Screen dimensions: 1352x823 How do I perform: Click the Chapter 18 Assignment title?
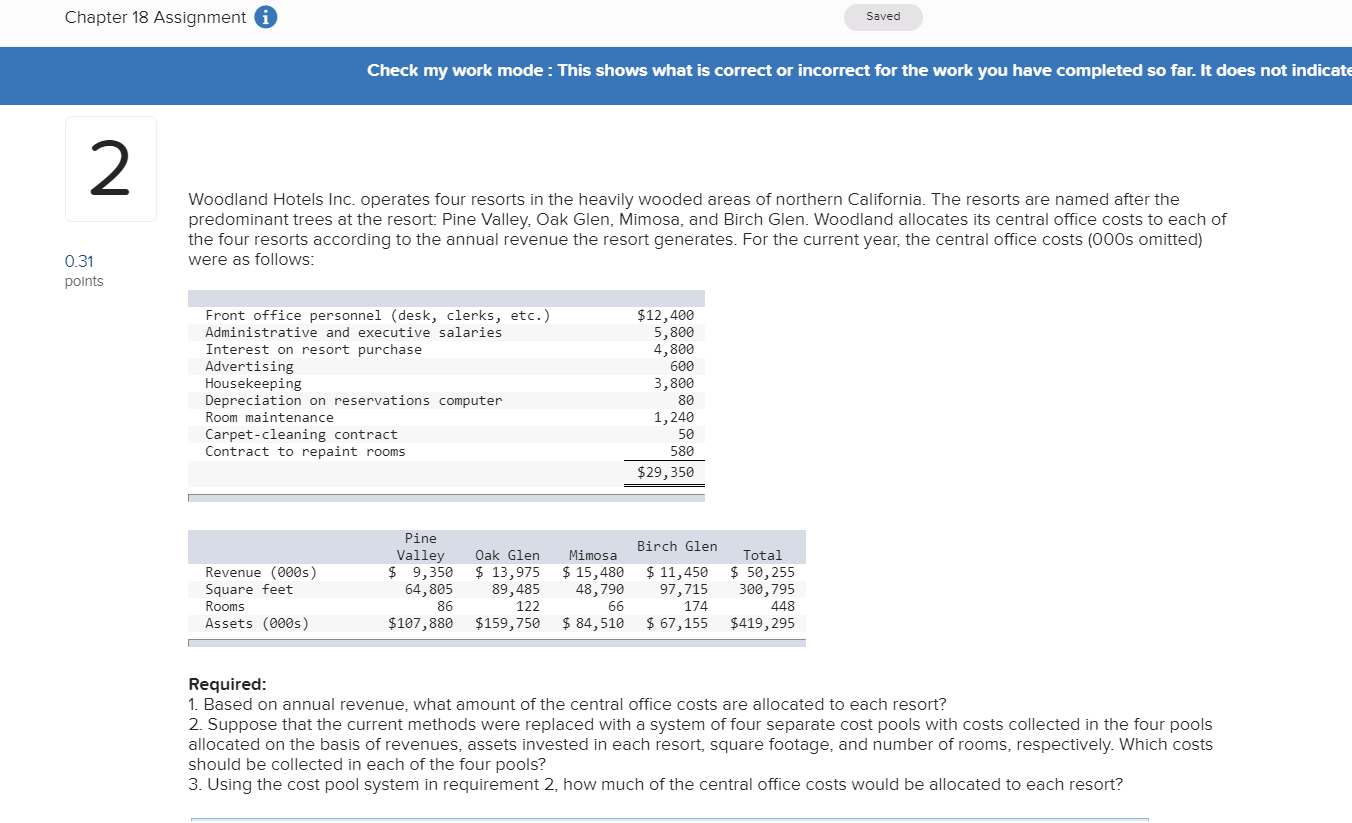pyautogui.click(x=155, y=18)
